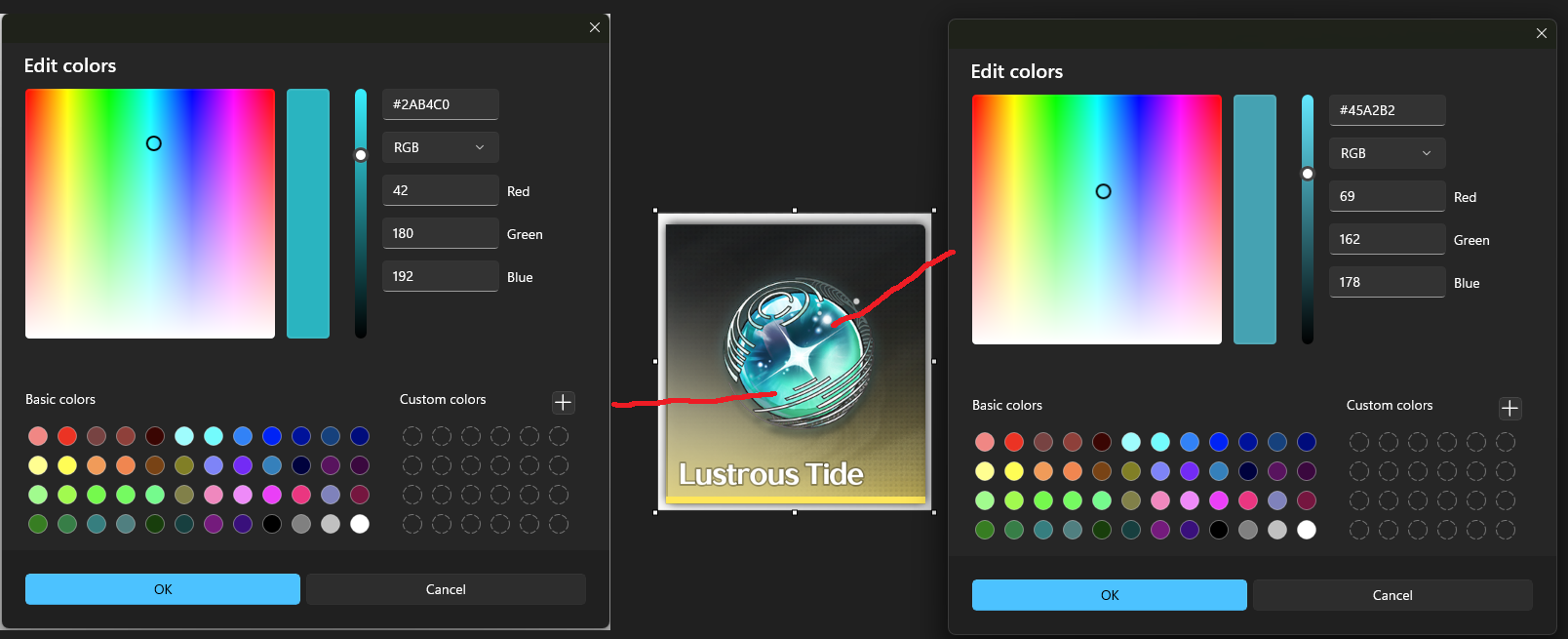Select the Red field with value 69
1568x639 pixels.
point(1388,196)
